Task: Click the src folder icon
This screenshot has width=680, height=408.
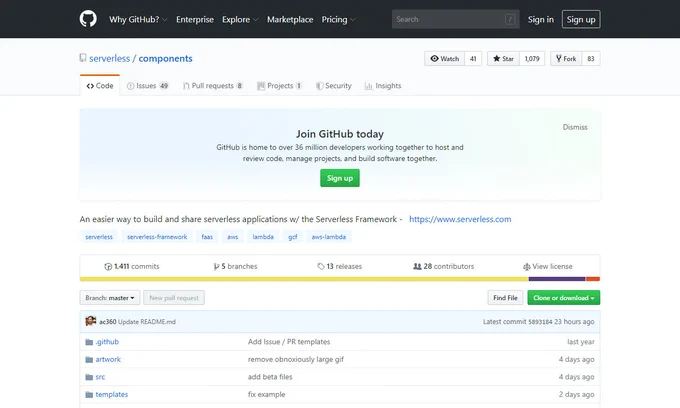Action: pyautogui.click(x=89, y=377)
